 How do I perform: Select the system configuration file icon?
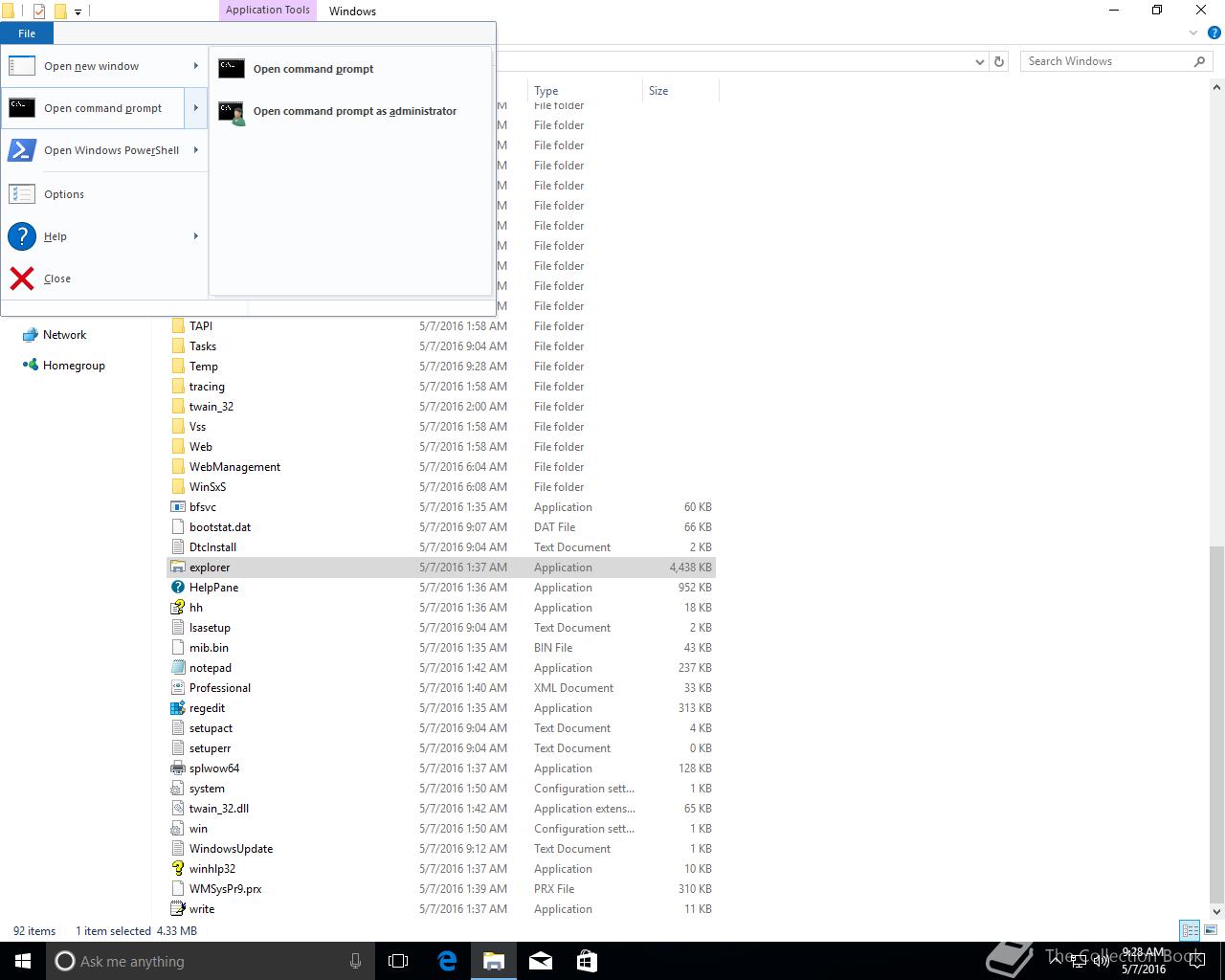pyautogui.click(x=178, y=789)
